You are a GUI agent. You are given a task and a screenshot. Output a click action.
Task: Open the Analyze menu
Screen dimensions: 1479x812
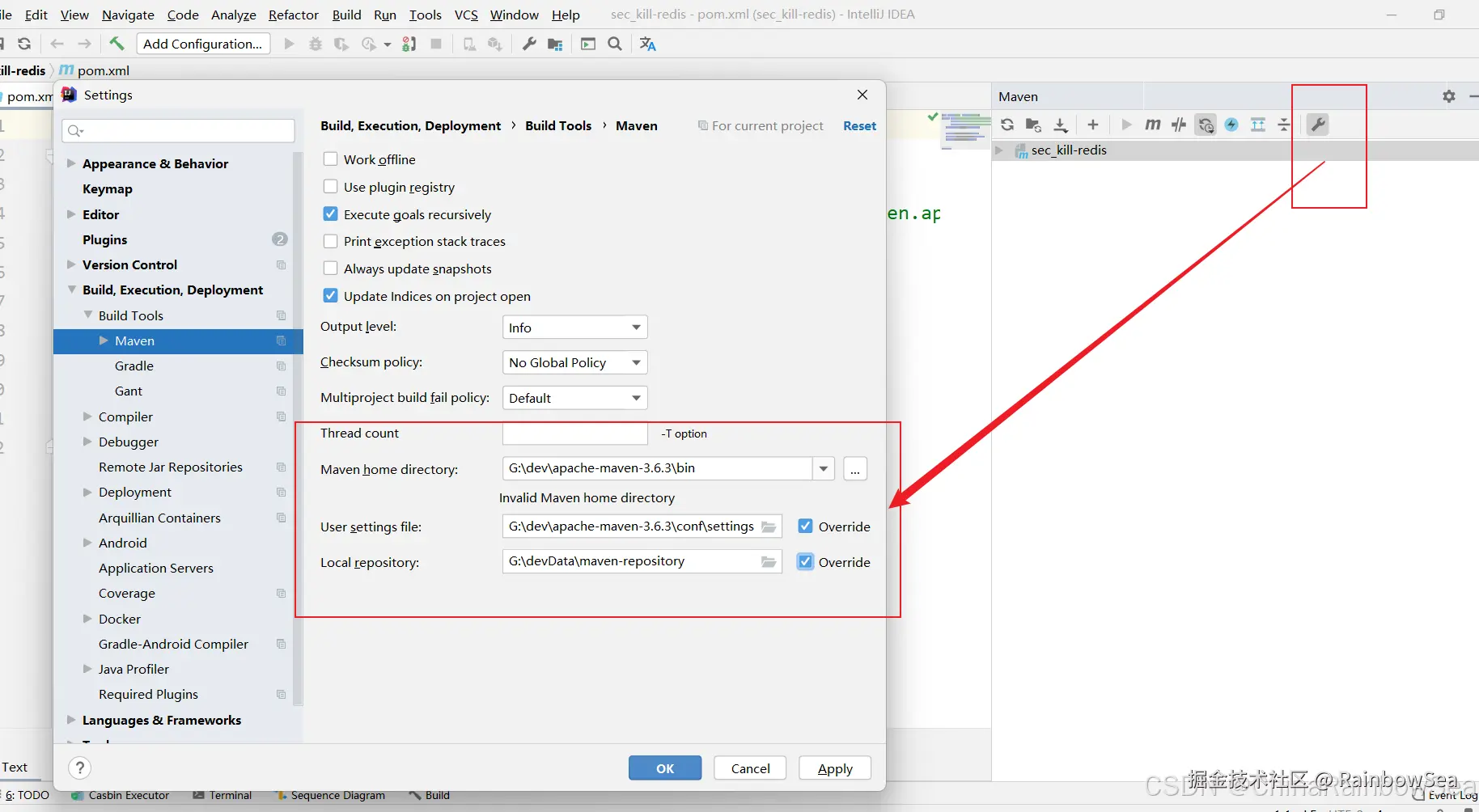click(234, 15)
